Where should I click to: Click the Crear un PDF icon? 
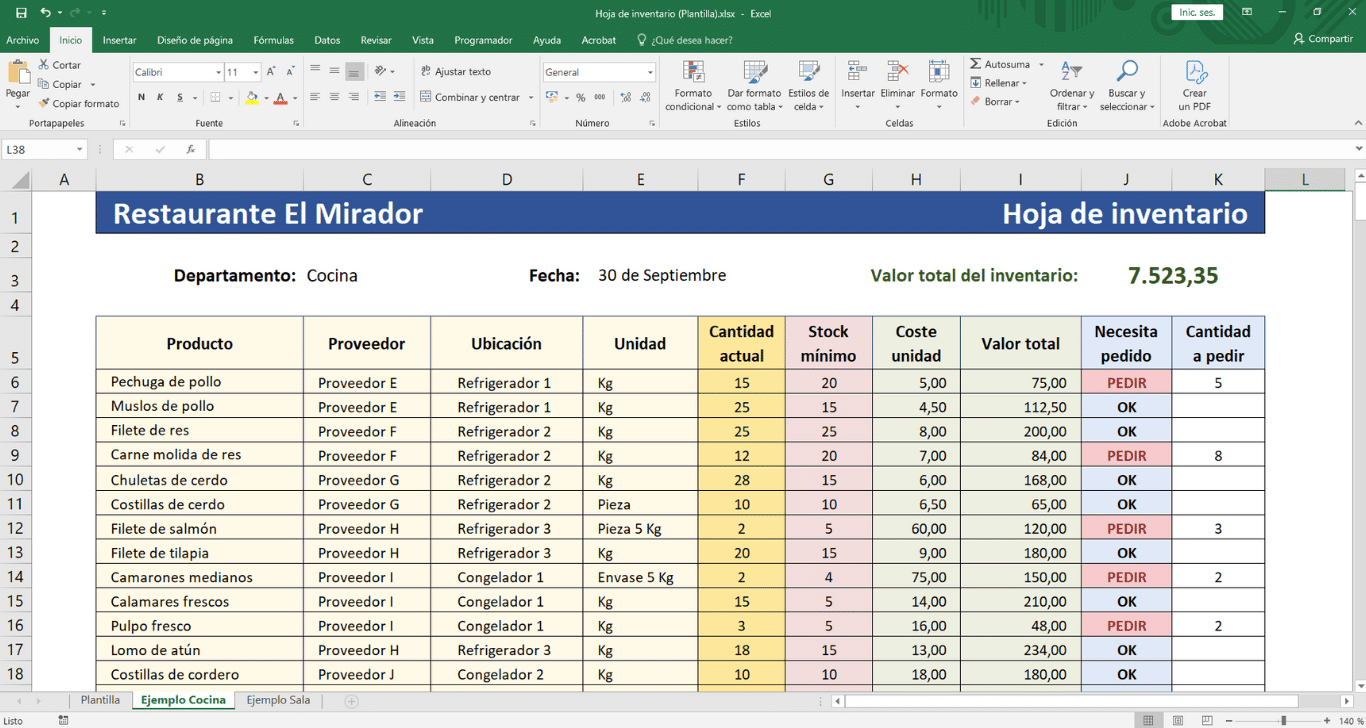pyautogui.click(x=1195, y=73)
